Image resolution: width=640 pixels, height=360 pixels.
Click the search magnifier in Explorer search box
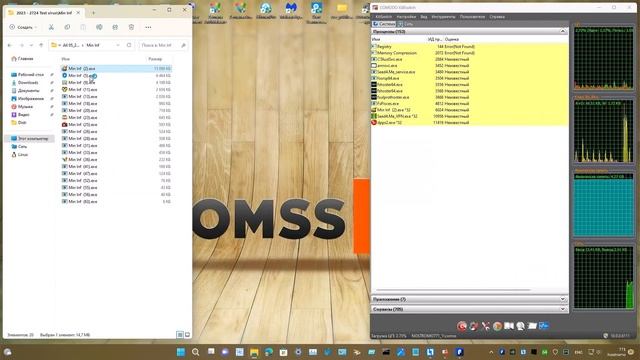click(183, 45)
